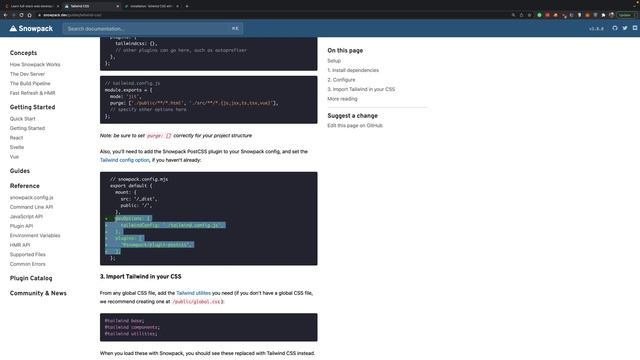Open the Community & News sidebar section
Image resolution: width=640 pixels, height=360 pixels.
(38, 293)
